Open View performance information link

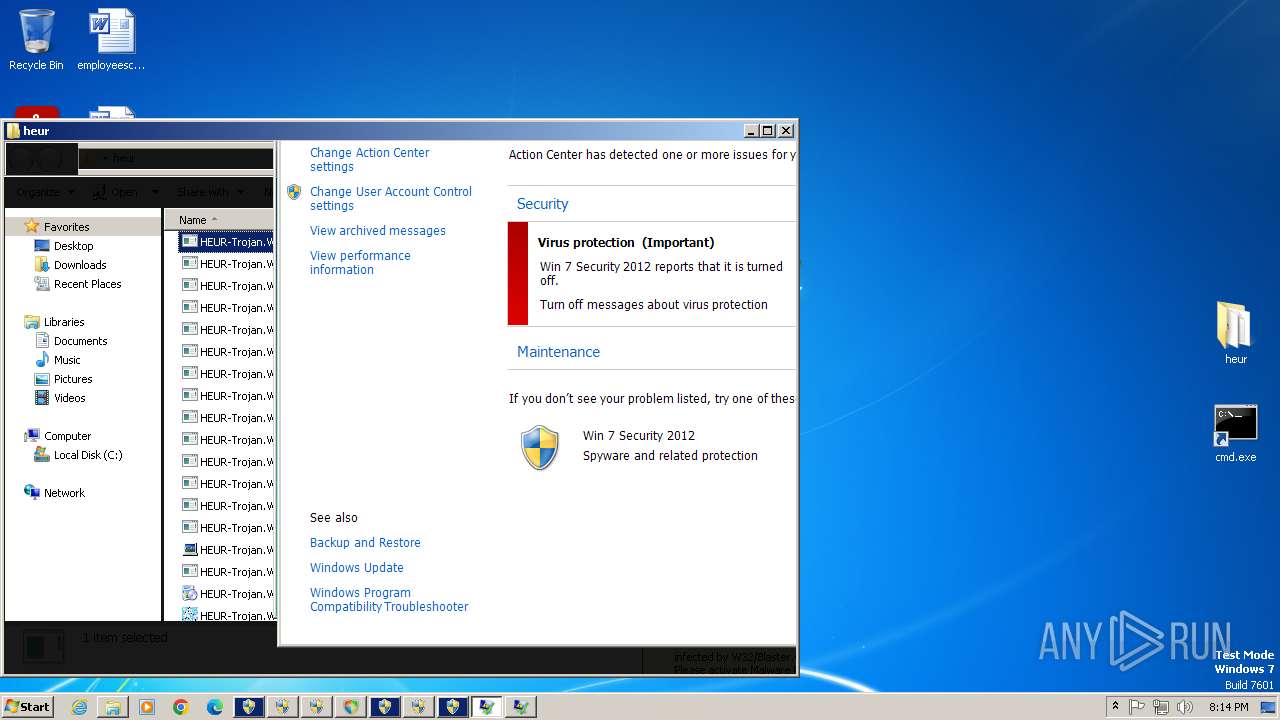(360, 263)
